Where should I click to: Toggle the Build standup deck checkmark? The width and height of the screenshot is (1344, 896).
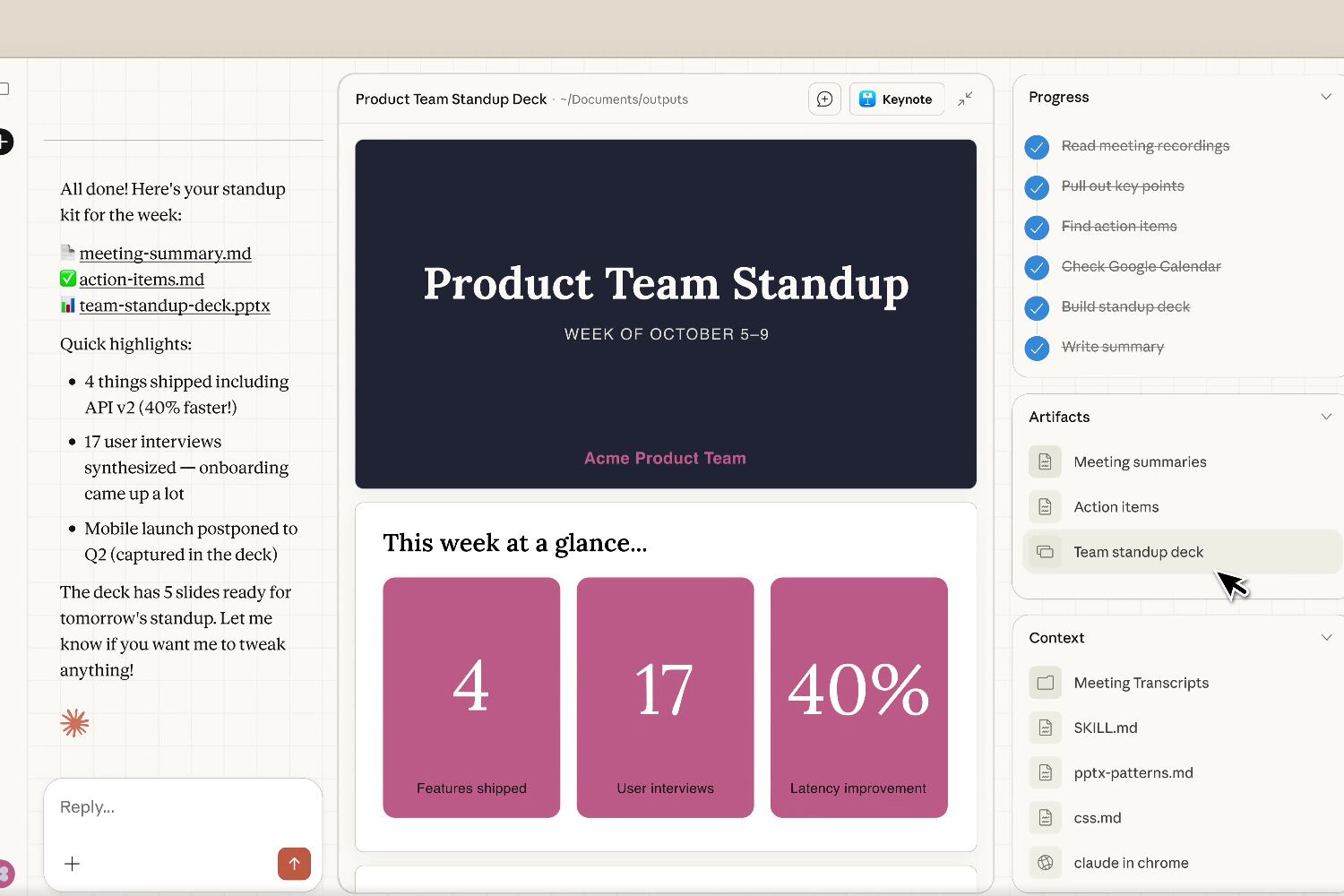click(x=1037, y=307)
